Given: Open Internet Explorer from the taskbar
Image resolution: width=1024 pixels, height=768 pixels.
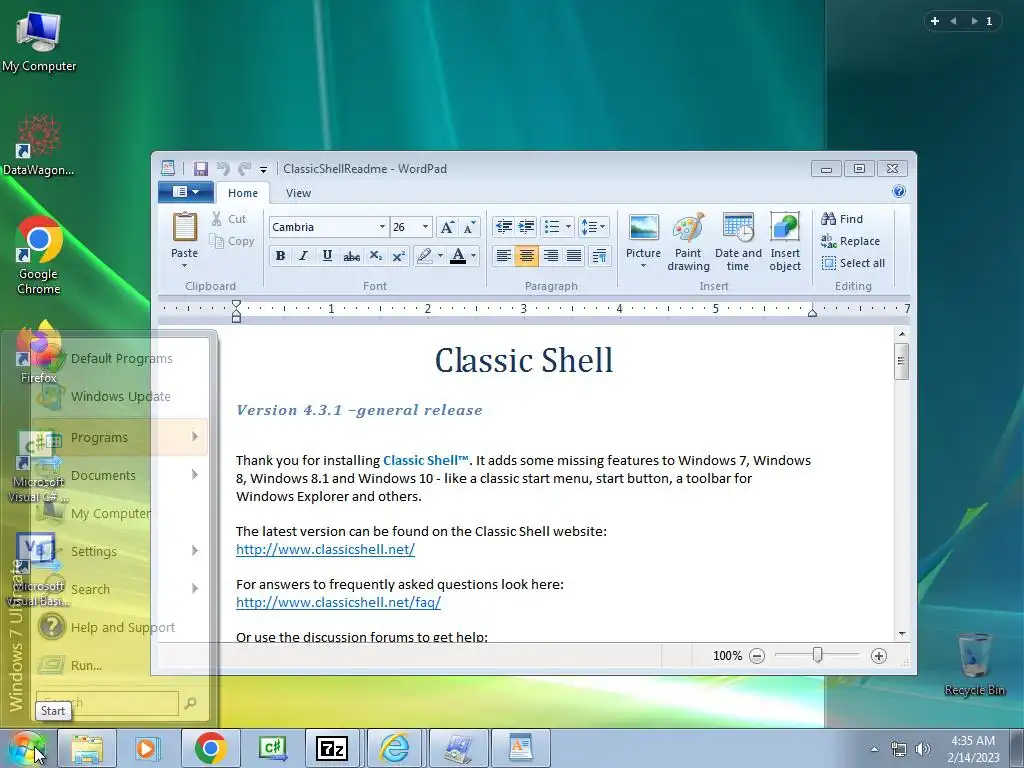Looking at the screenshot, I should [x=395, y=748].
